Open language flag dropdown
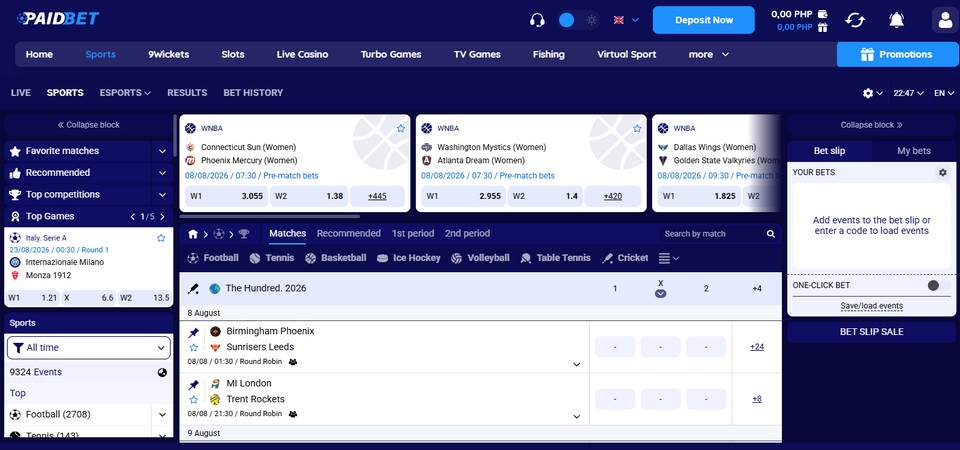The height and width of the screenshot is (450, 960). click(x=626, y=20)
